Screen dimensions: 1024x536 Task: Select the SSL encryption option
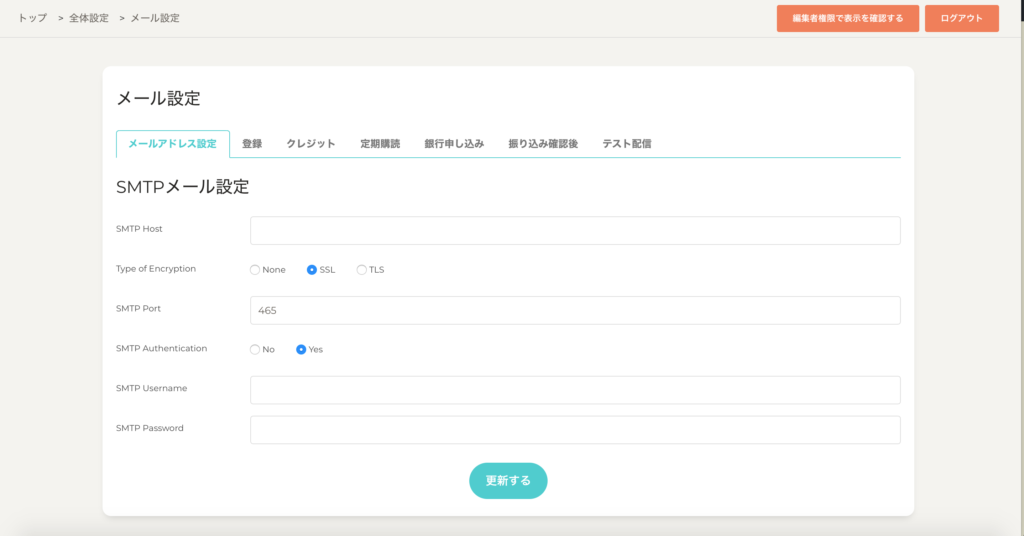point(312,270)
